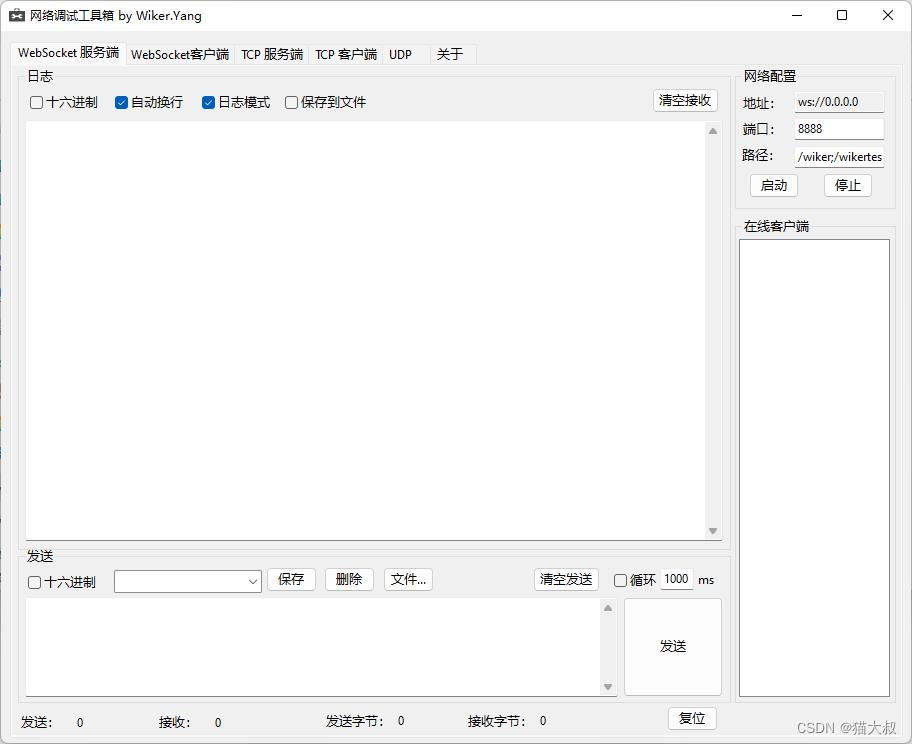Click the 清空接收 button to clear received logs
This screenshot has height=744, width=912.
click(685, 100)
